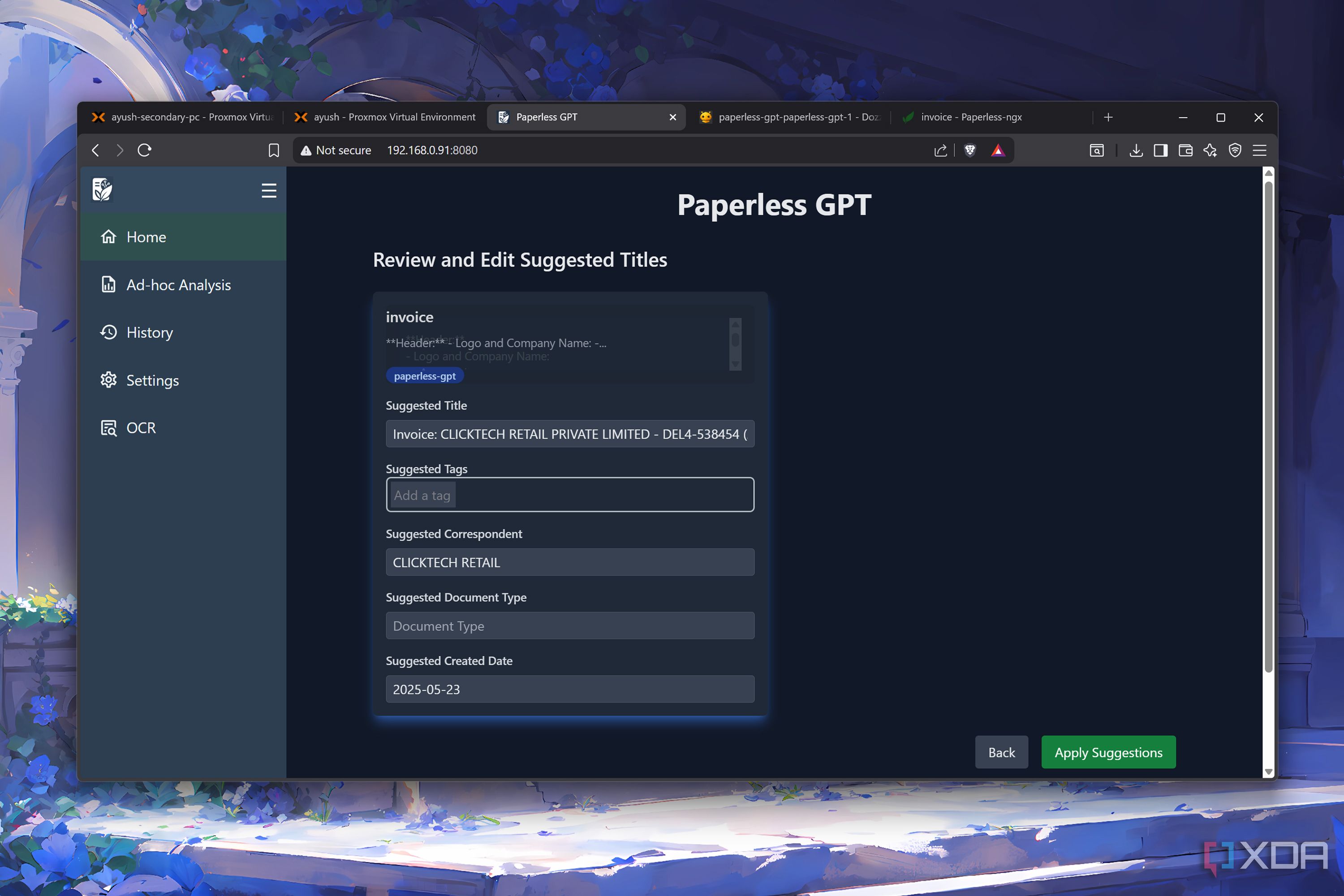Go back in browser history
This screenshot has height=896, width=1344.
[95, 150]
